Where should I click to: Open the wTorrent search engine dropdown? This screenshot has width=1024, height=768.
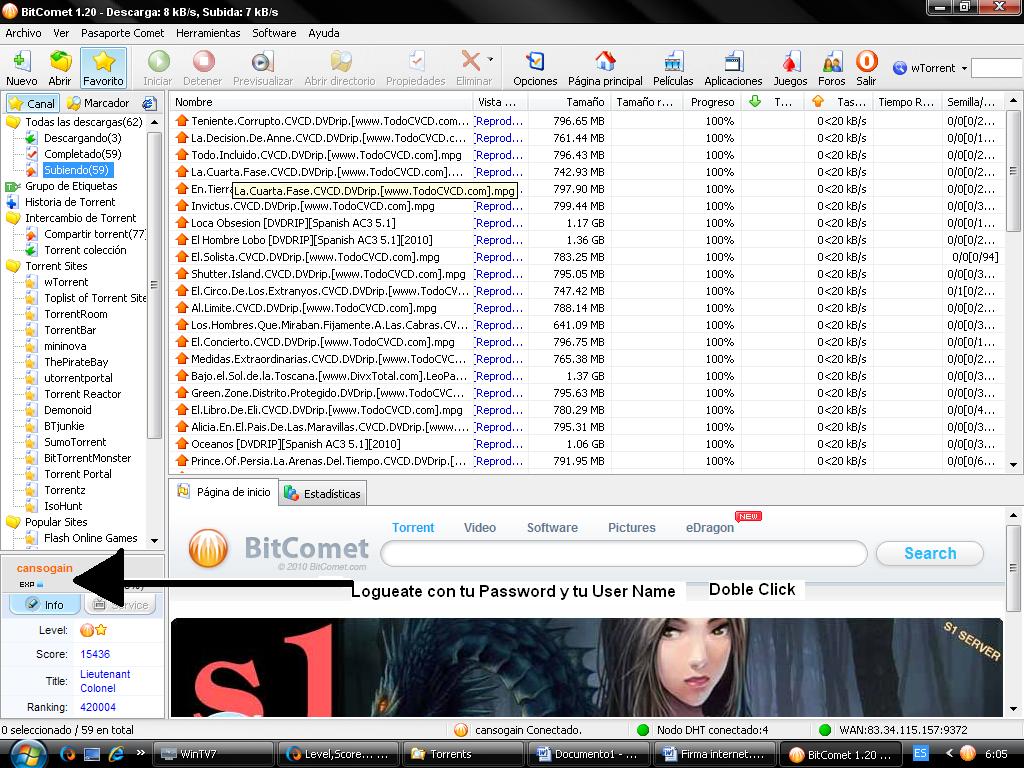tap(964, 68)
